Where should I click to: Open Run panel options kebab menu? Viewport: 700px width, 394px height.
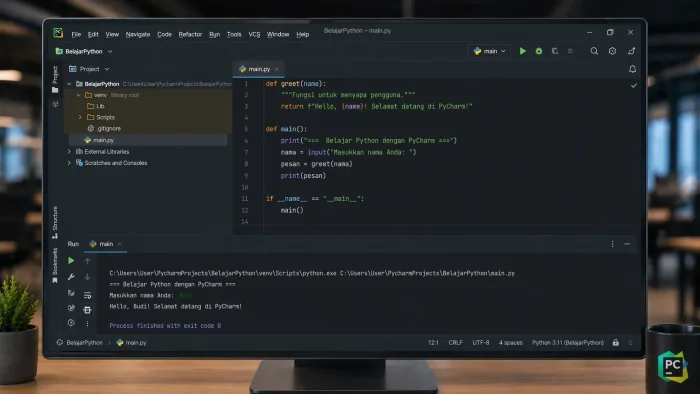[x=612, y=244]
